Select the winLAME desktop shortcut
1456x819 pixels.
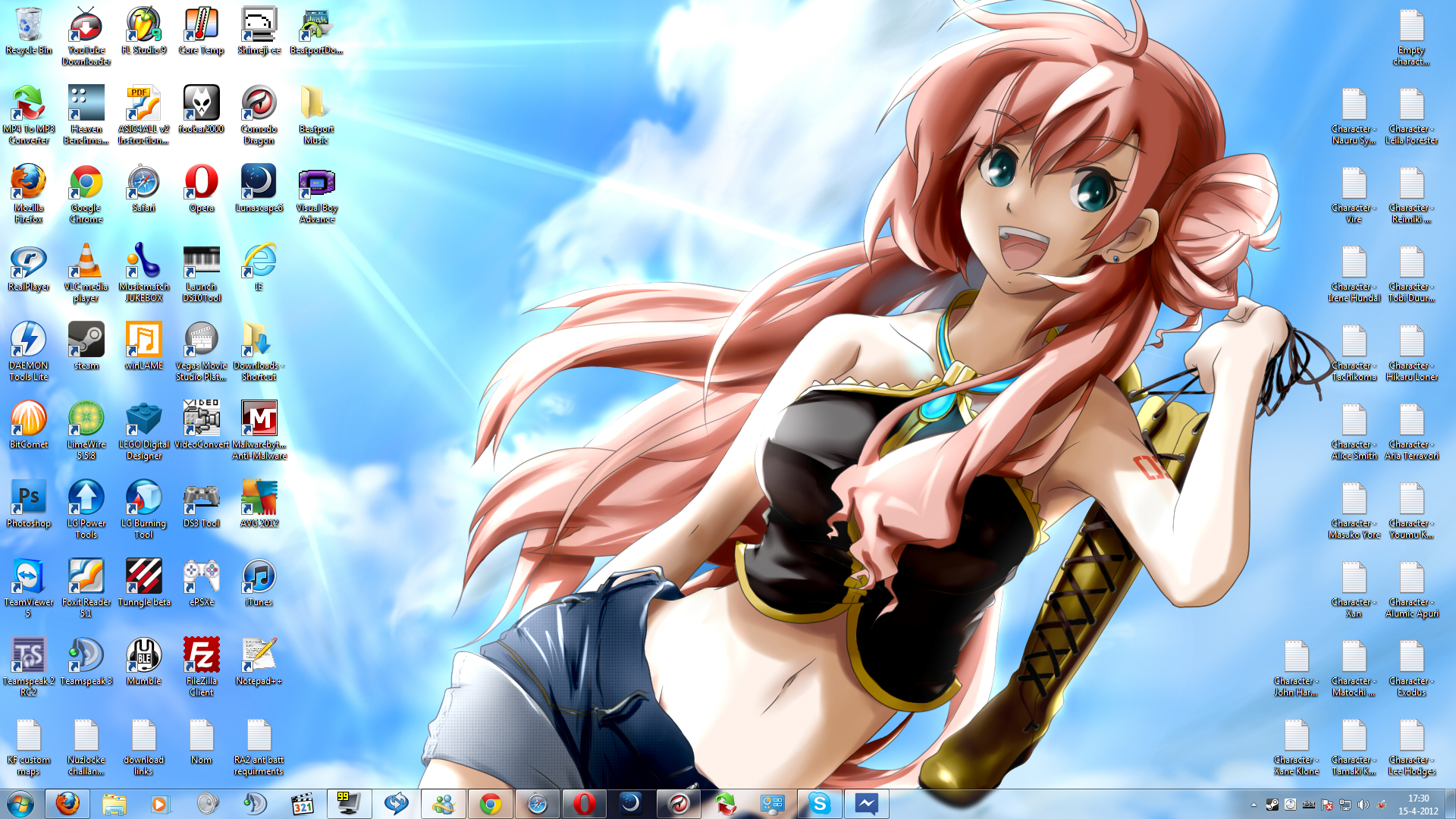click(x=144, y=347)
